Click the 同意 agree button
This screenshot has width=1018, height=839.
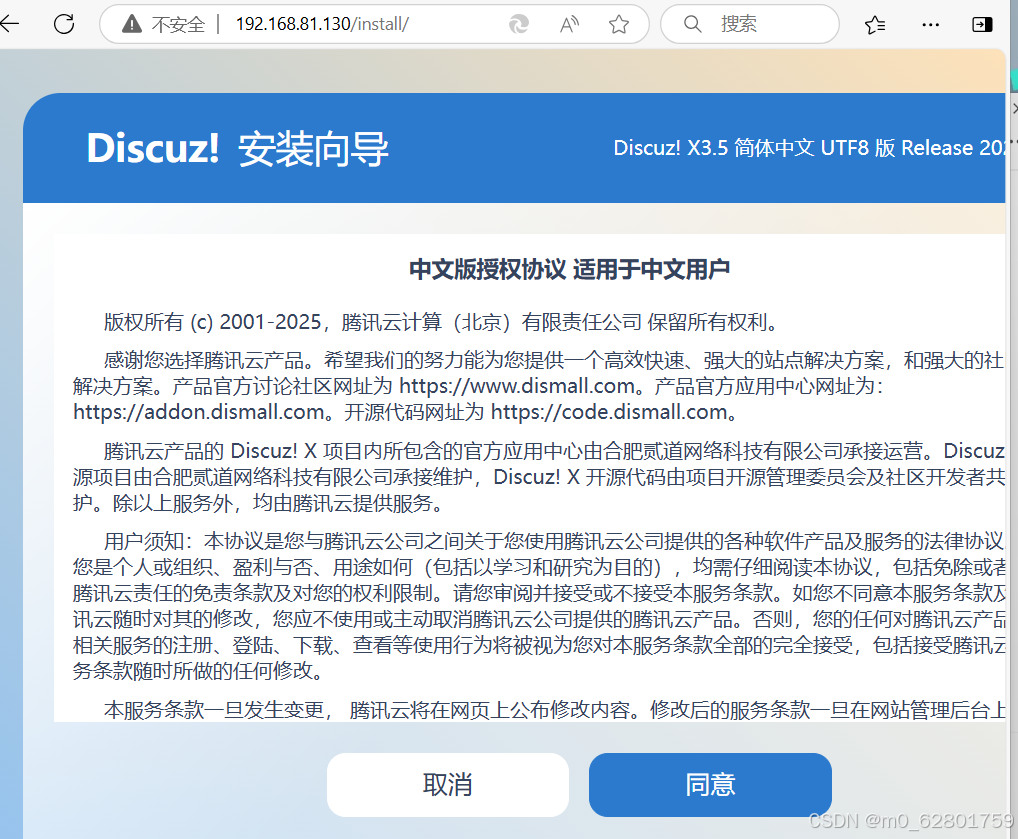pyautogui.click(x=710, y=785)
